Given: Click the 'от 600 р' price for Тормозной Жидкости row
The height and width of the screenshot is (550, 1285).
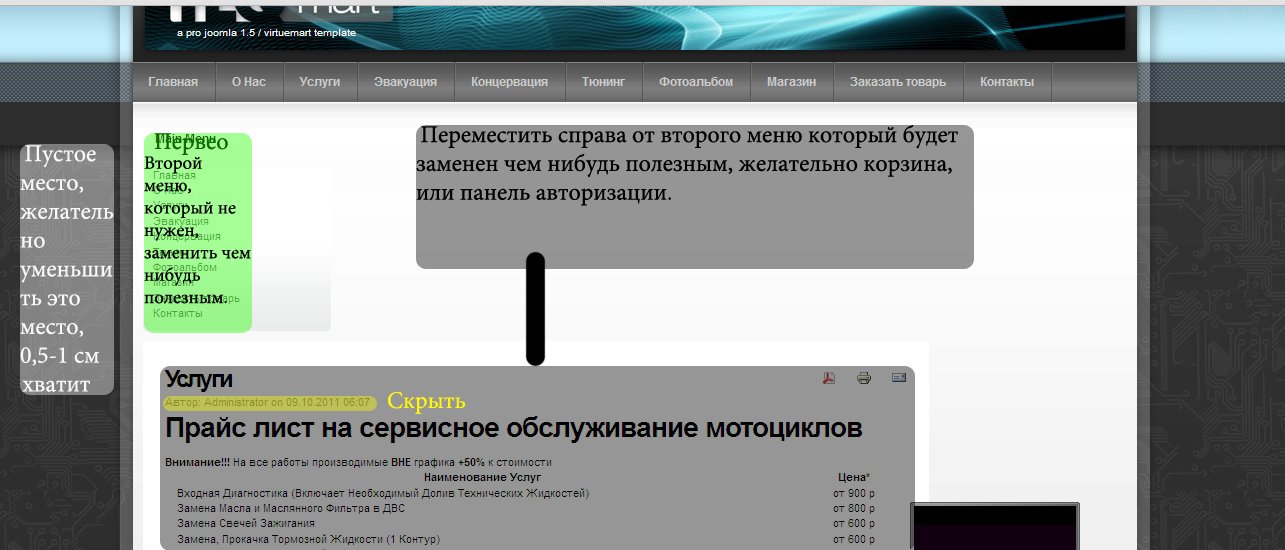Looking at the screenshot, I should [854, 539].
